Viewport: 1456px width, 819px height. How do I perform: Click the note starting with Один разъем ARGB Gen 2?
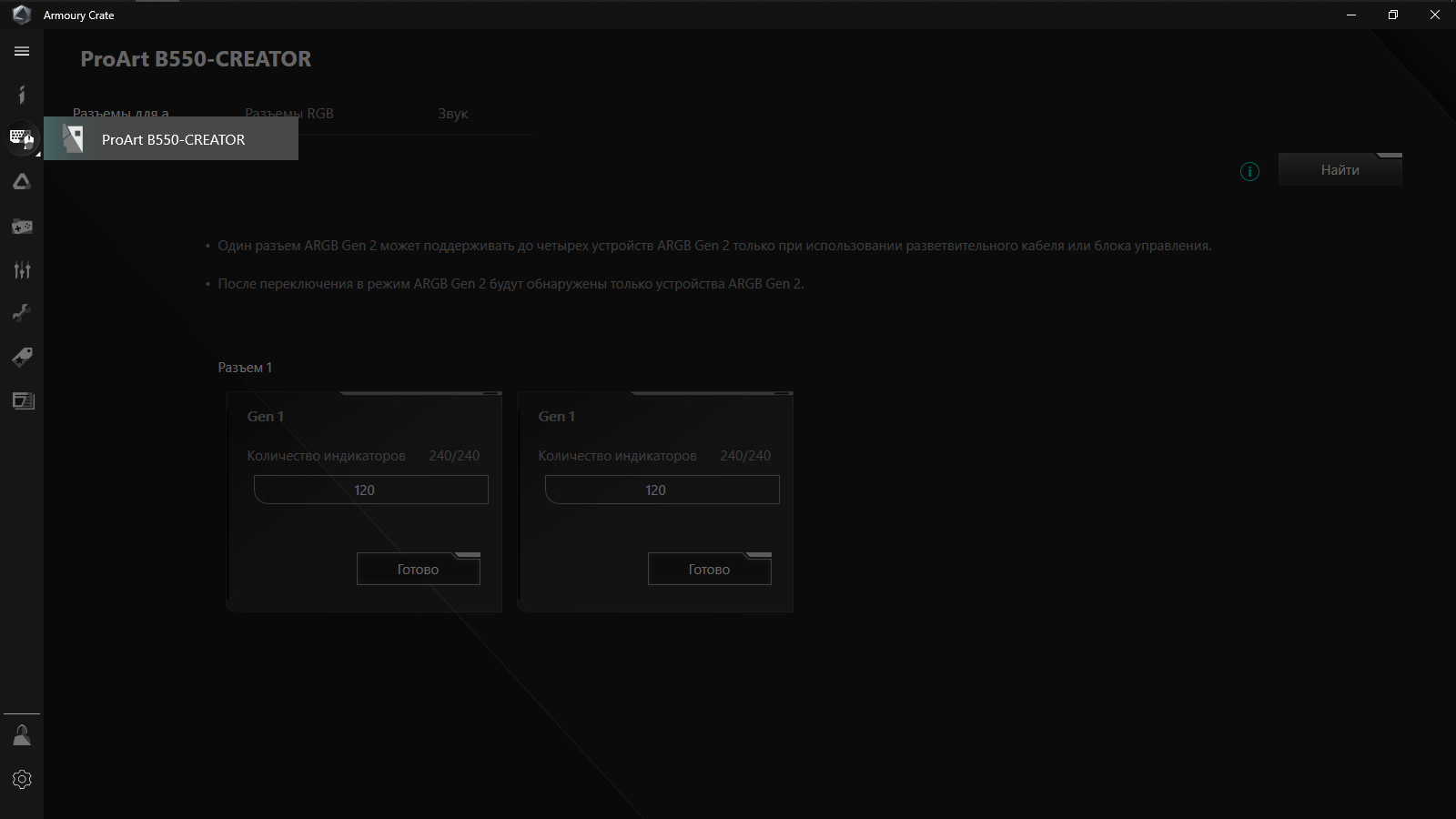[714, 246]
